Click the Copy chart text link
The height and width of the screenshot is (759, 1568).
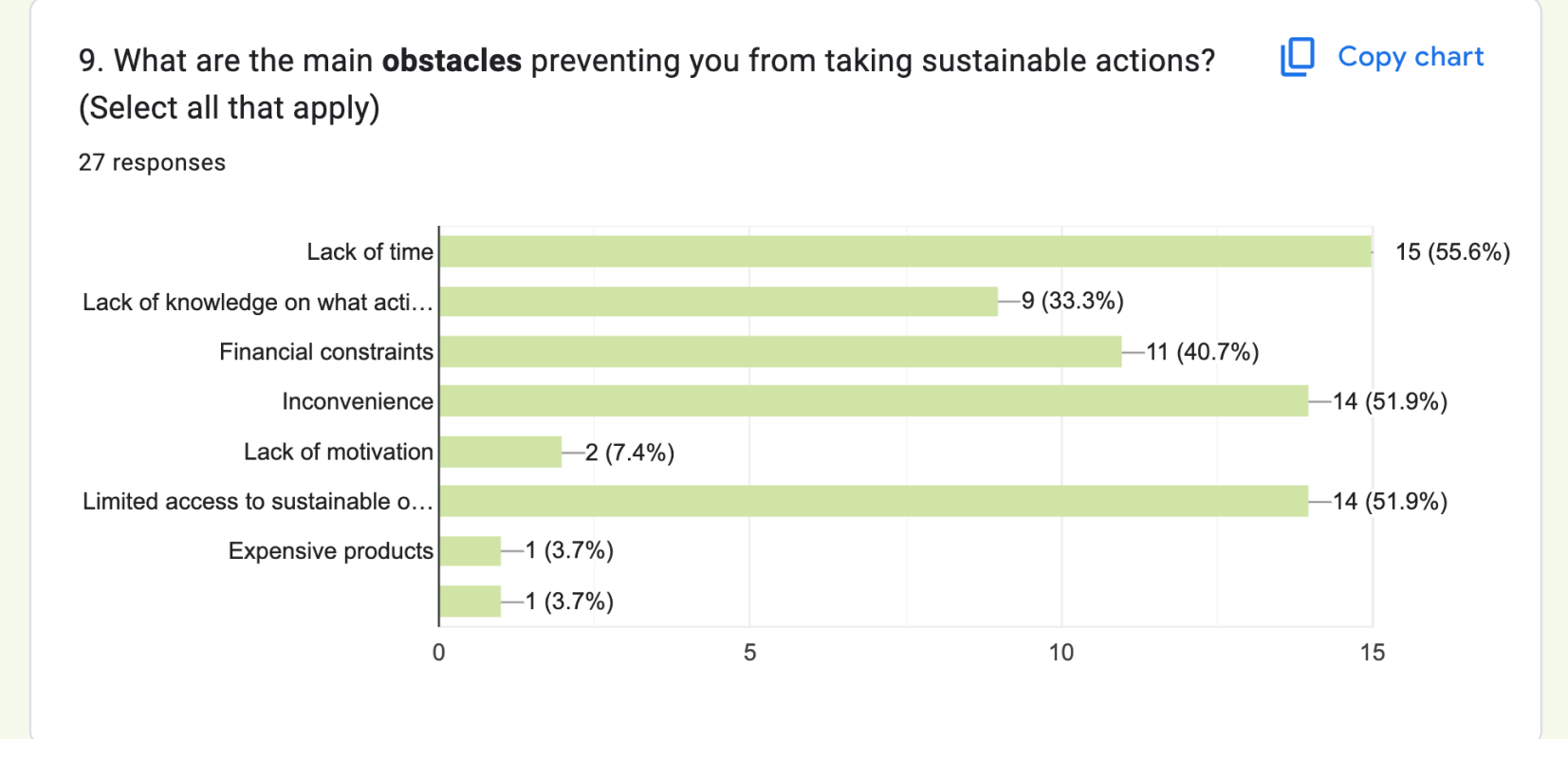pos(1410,57)
